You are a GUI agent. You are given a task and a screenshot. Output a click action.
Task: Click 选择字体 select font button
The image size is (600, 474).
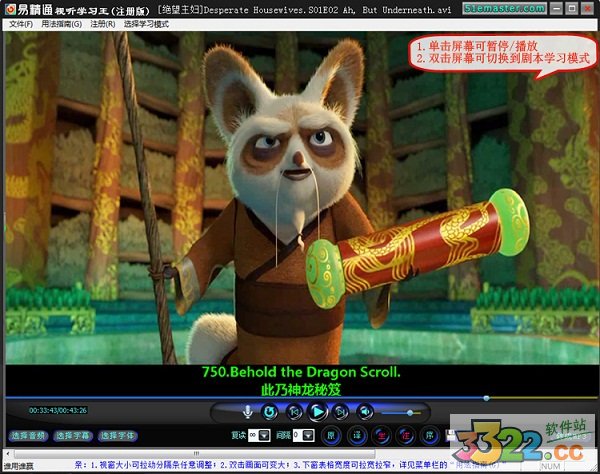117,436
